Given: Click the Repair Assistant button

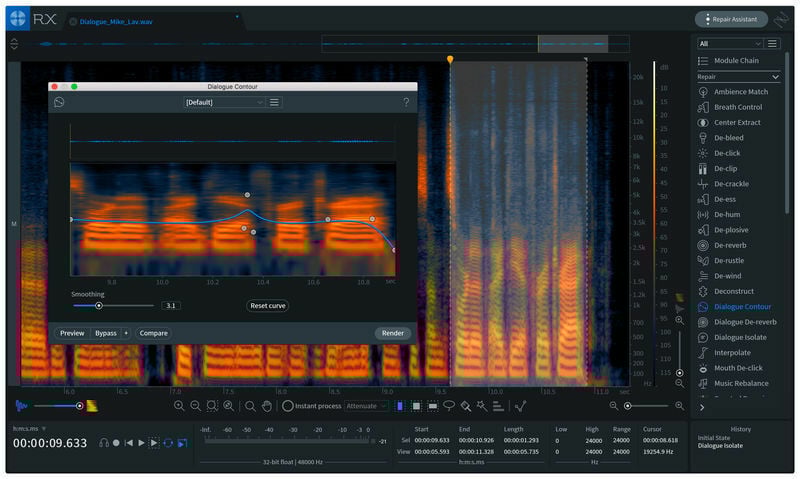Looking at the screenshot, I should pyautogui.click(x=731, y=19).
